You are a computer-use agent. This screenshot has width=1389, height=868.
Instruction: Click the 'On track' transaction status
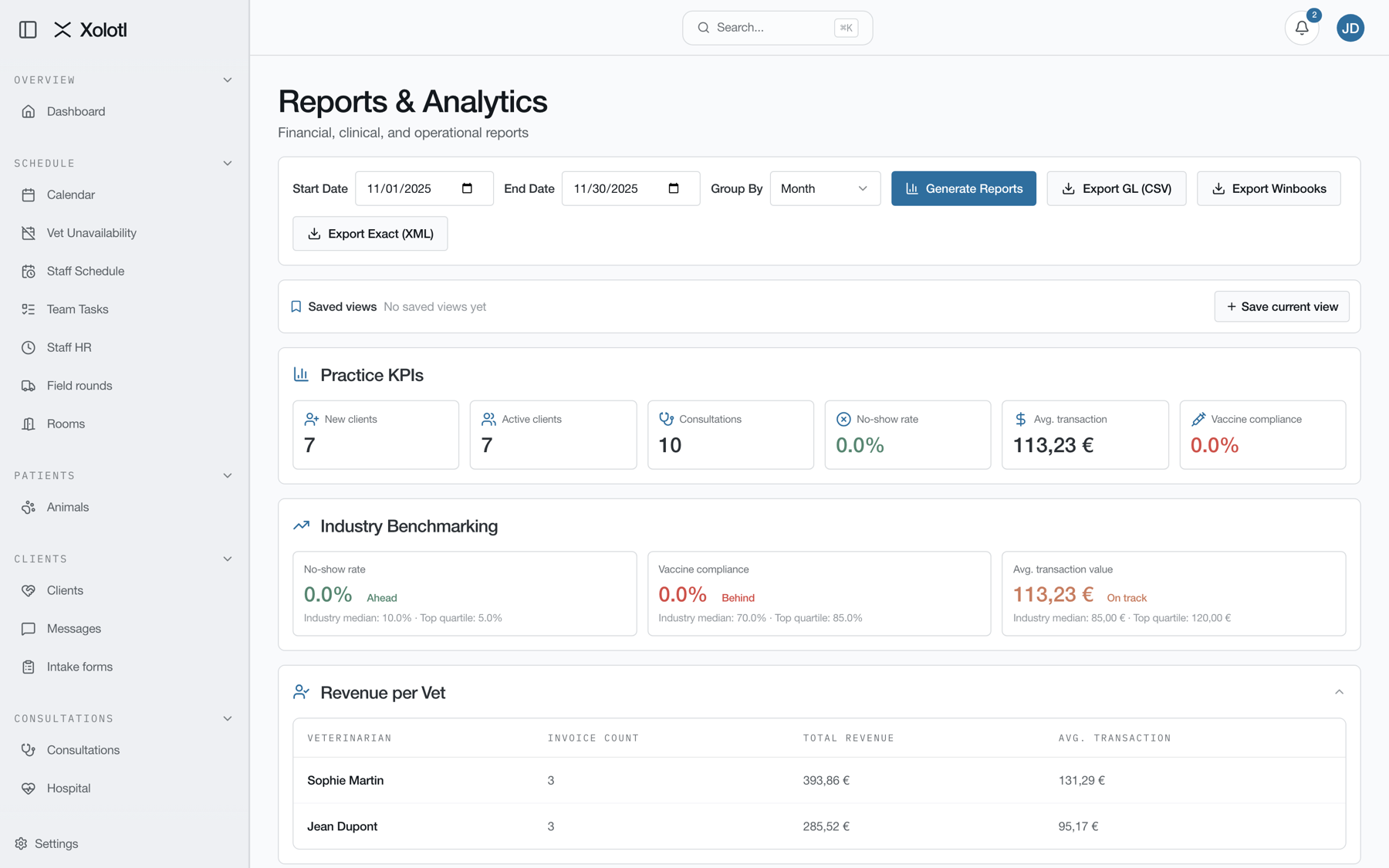click(1127, 598)
